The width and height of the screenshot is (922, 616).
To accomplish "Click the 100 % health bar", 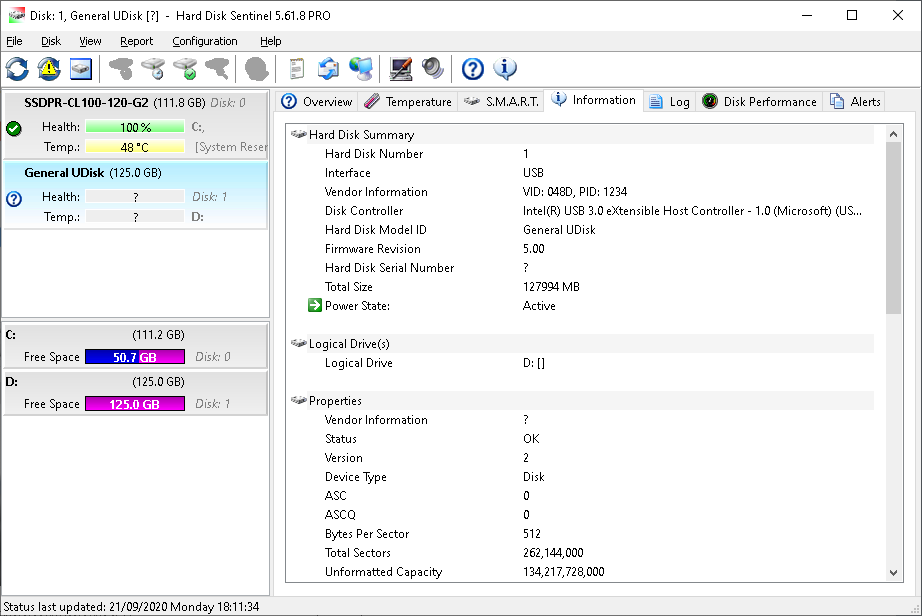I will click(x=135, y=127).
